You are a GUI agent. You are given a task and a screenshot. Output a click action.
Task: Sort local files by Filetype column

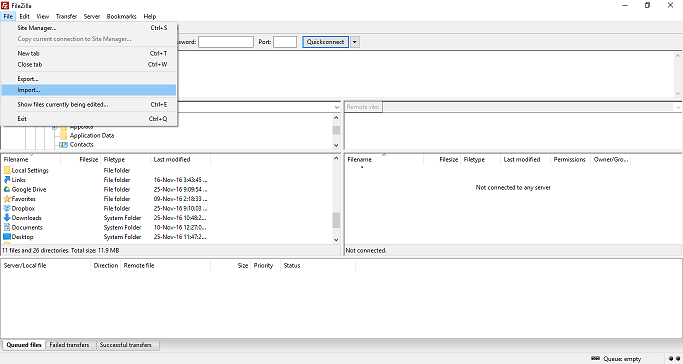pyautogui.click(x=126, y=160)
